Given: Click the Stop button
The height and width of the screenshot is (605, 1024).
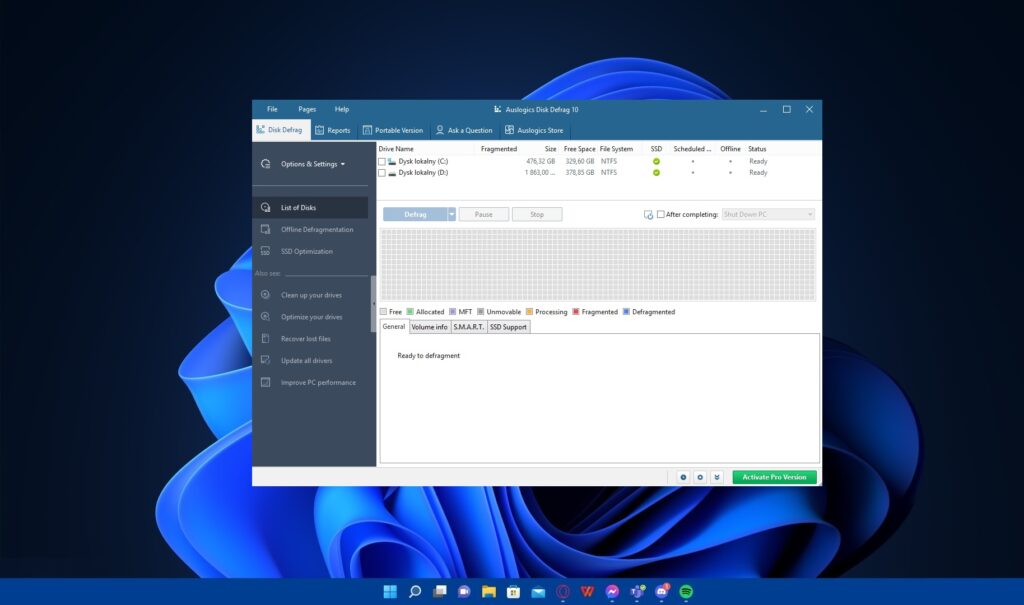Looking at the screenshot, I should (537, 214).
